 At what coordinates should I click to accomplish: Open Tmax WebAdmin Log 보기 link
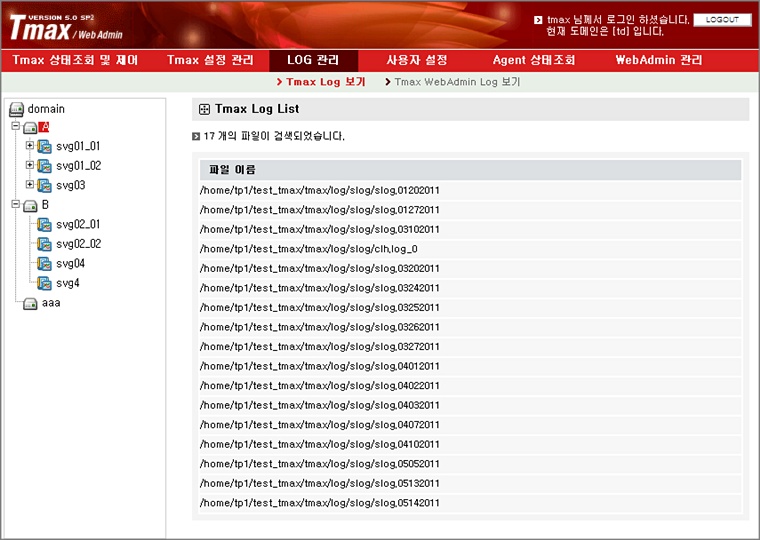point(457,82)
